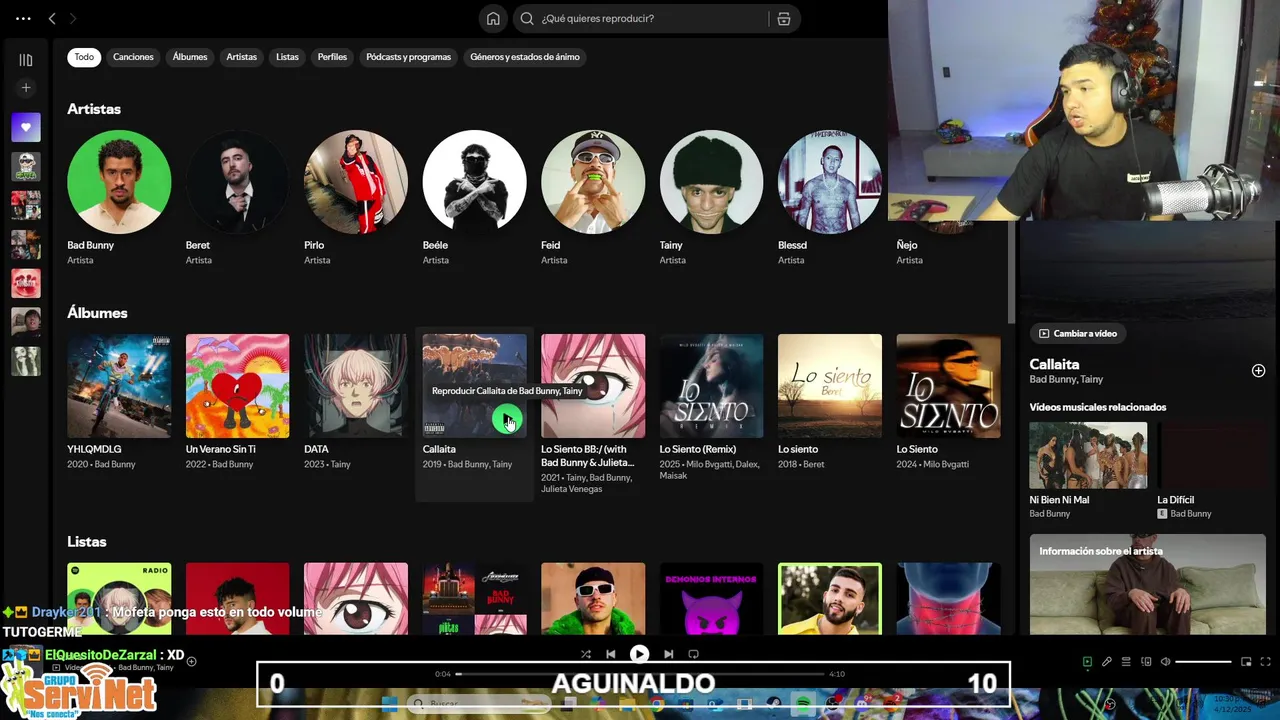The height and width of the screenshot is (720, 1280).
Task: Open the YHLQMDLG album cover
Action: click(x=119, y=386)
